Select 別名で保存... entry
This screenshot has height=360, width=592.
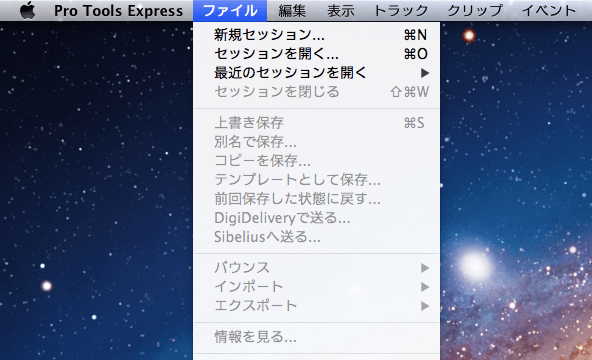coord(316,142)
